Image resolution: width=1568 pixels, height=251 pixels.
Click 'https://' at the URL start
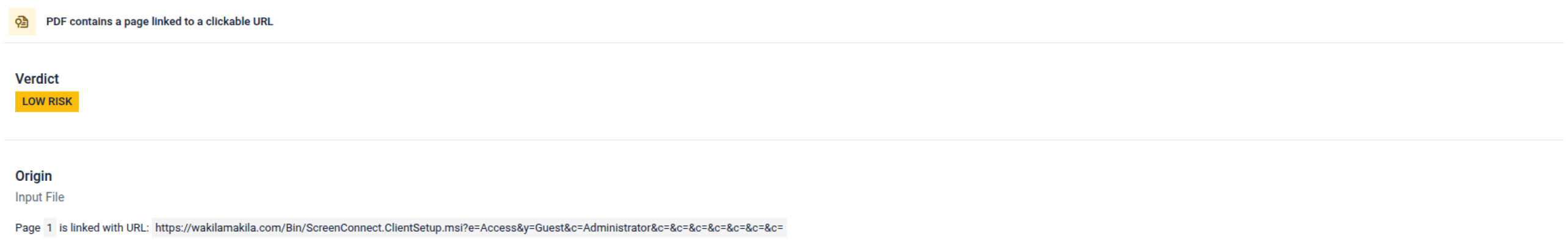pyautogui.click(x=173, y=228)
